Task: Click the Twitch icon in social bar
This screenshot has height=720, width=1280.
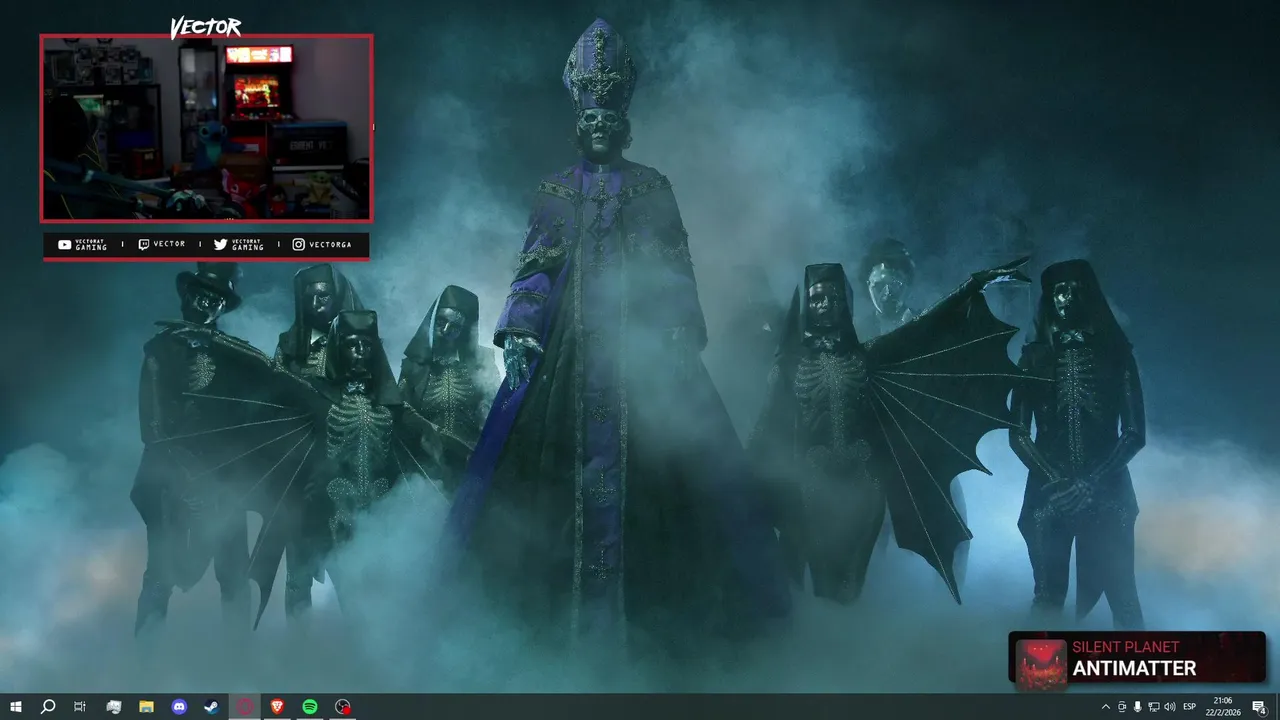Action: 143,244
